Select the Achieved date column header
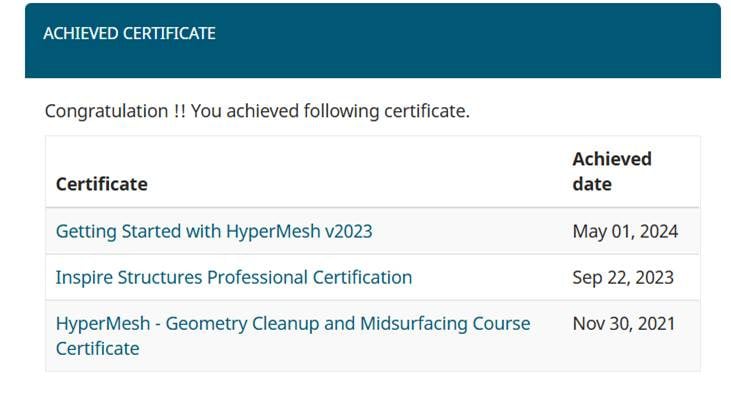Viewport: 731px width, 413px height. [x=612, y=172]
